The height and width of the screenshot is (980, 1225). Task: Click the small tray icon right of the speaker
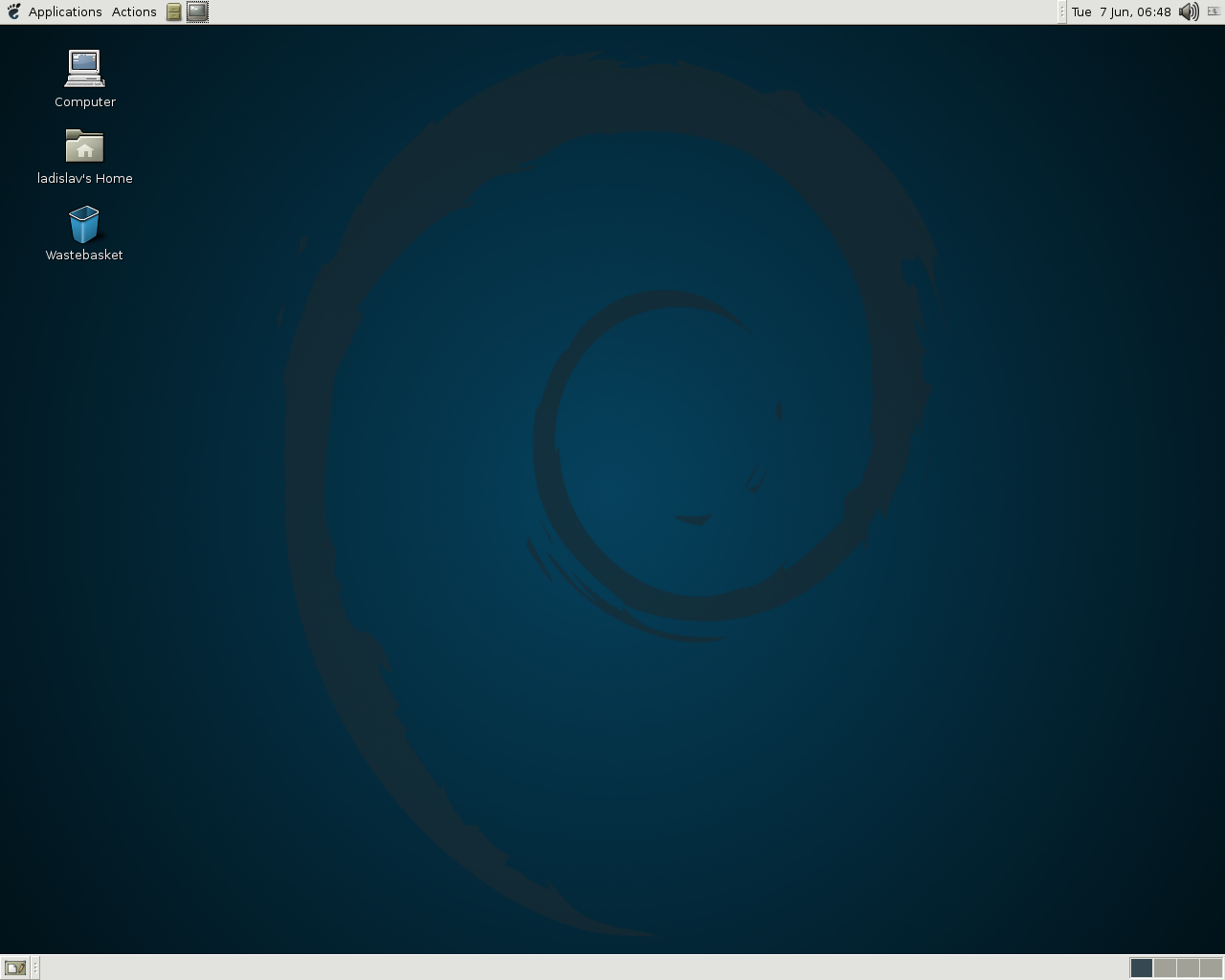pos(1214,11)
